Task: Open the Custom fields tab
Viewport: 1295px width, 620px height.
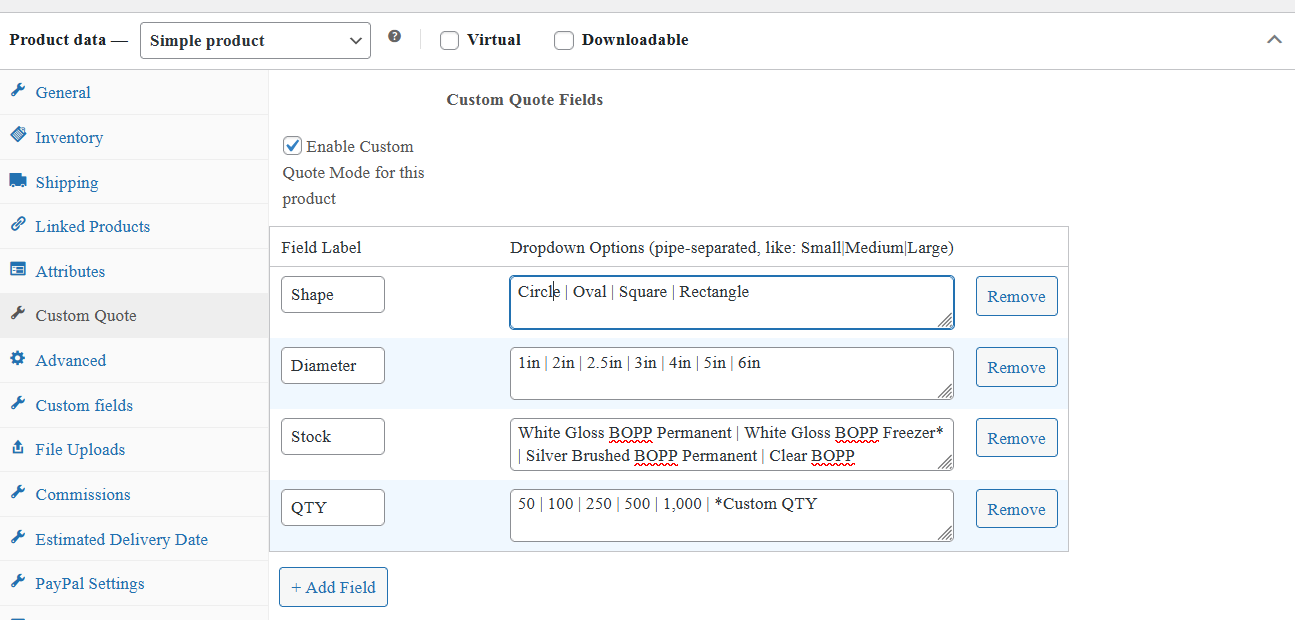Action: (x=84, y=405)
